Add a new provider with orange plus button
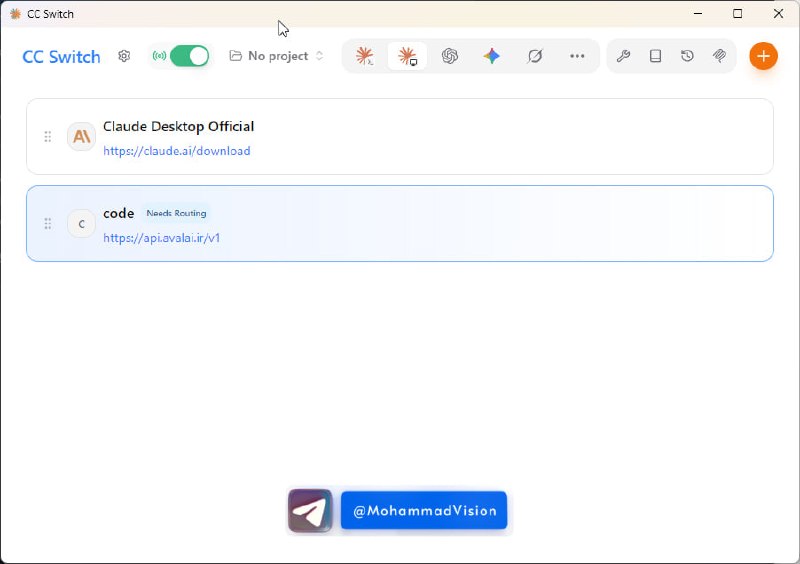Screen dimensions: 800x564 (x=763, y=56)
